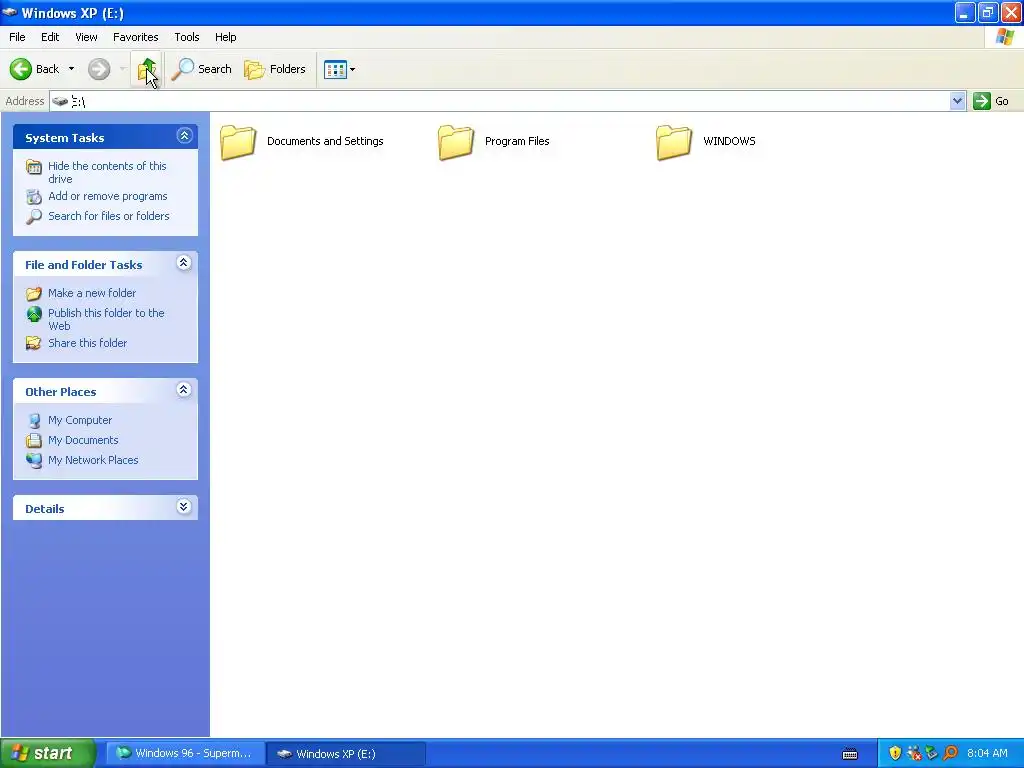This screenshot has width=1024, height=768.
Task: Select the WINDOWS folder icon
Action: point(674,142)
